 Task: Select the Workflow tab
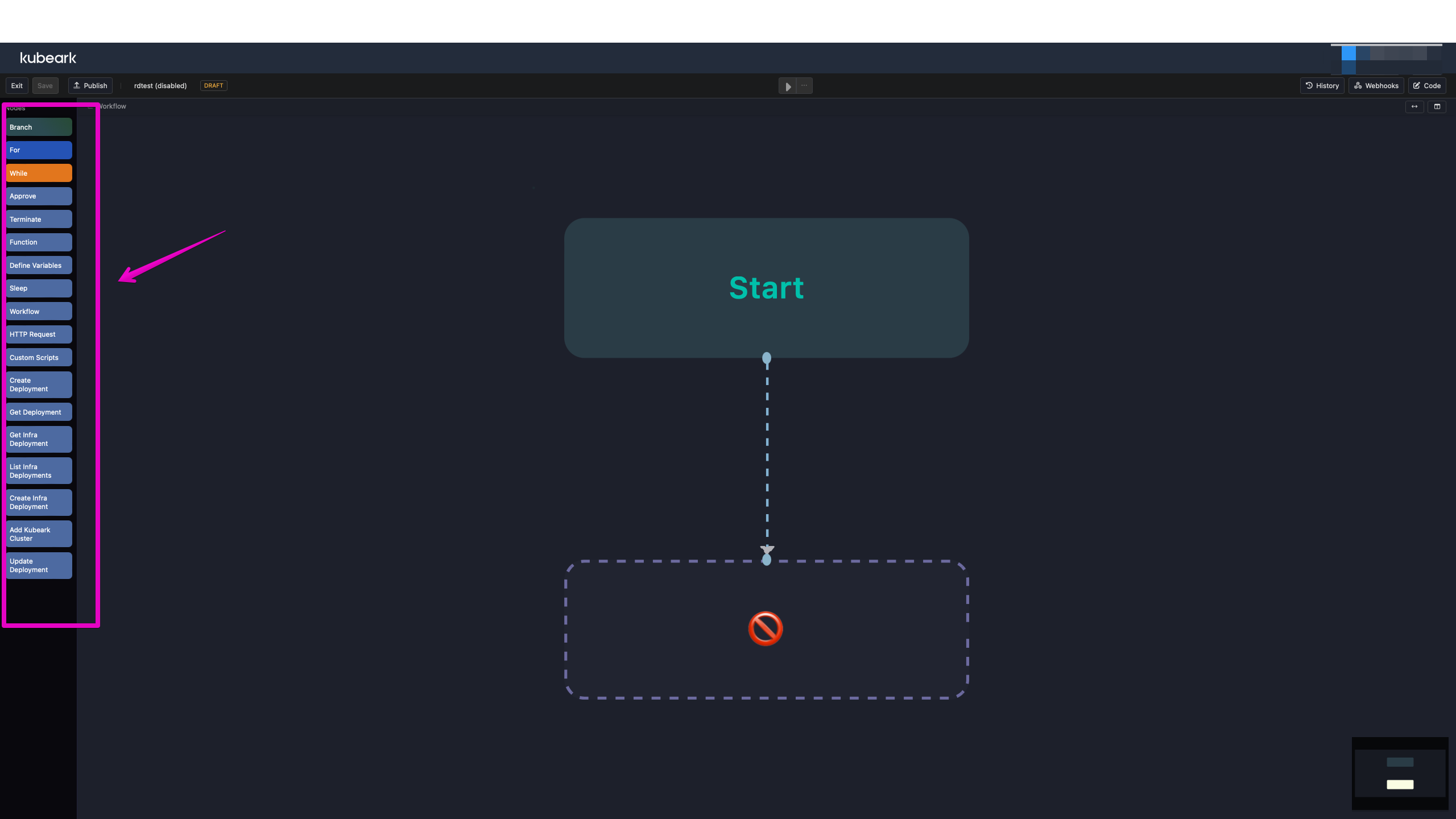coord(112,106)
